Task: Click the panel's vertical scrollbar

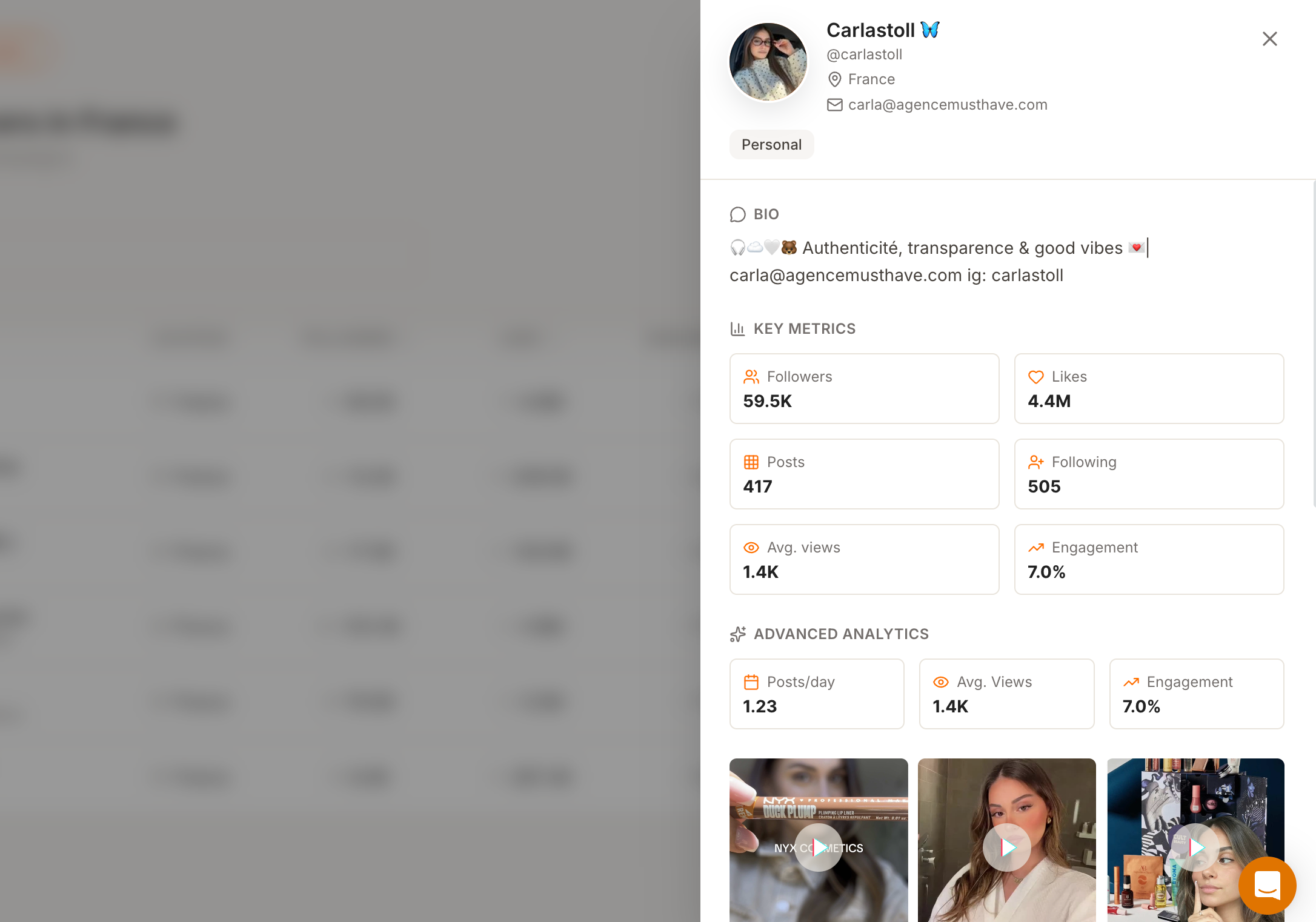Action: [x=1314, y=342]
